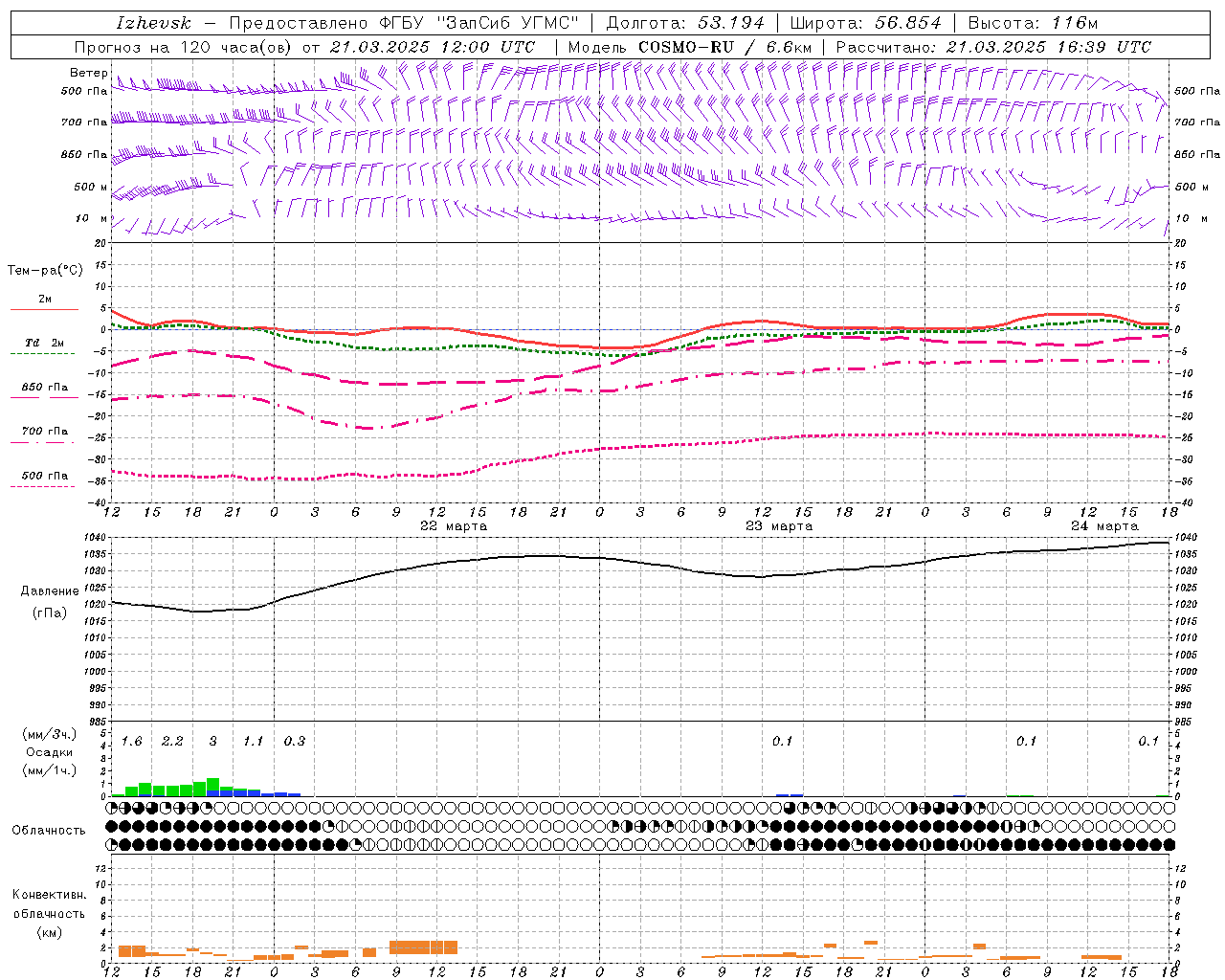Image resolution: width=1225 pixels, height=980 pixels.
Task: Click the "Тем-ра(°C)" temperature axis label
Action: point(45,270)
